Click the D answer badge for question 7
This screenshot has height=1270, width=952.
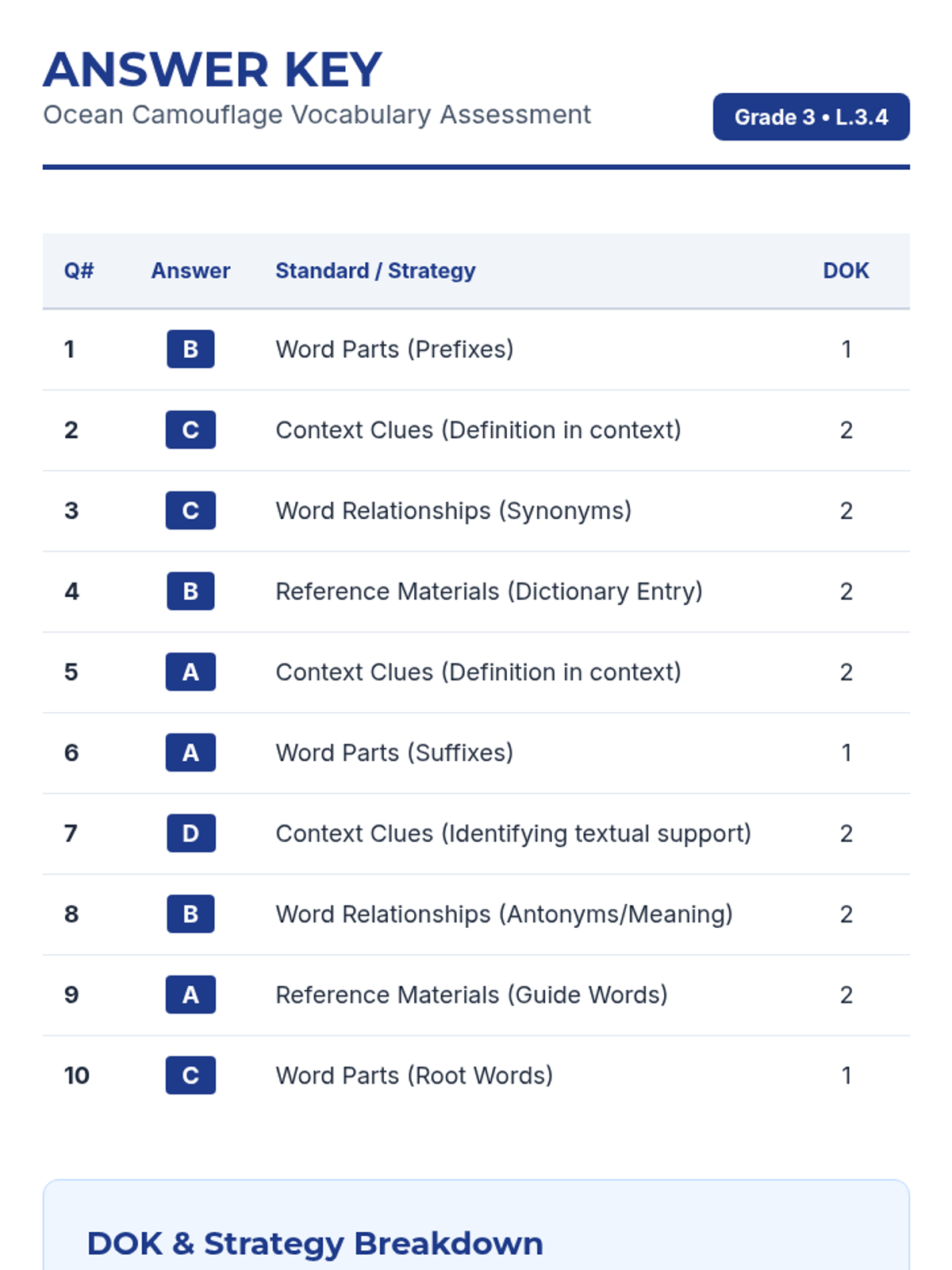click(190, 833)
